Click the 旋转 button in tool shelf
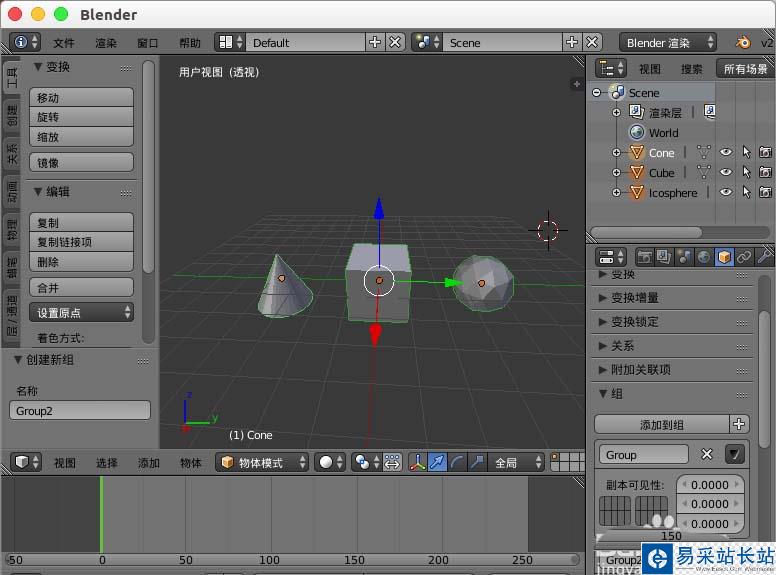The image size is (776, 575). coord(82,117)
